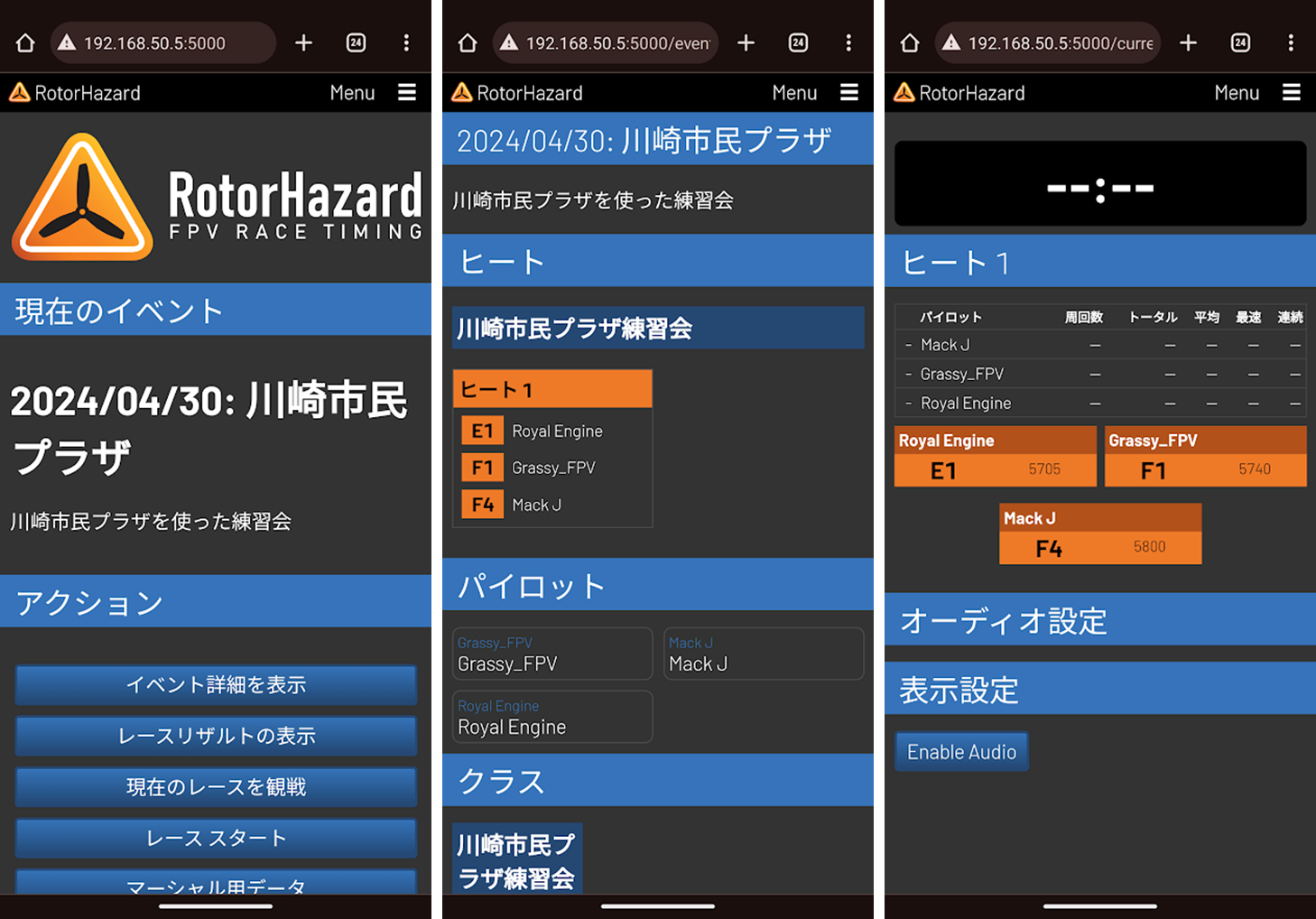Open new tab in middle phone browser
This screenshot has height=919, width=1316.
746,42
